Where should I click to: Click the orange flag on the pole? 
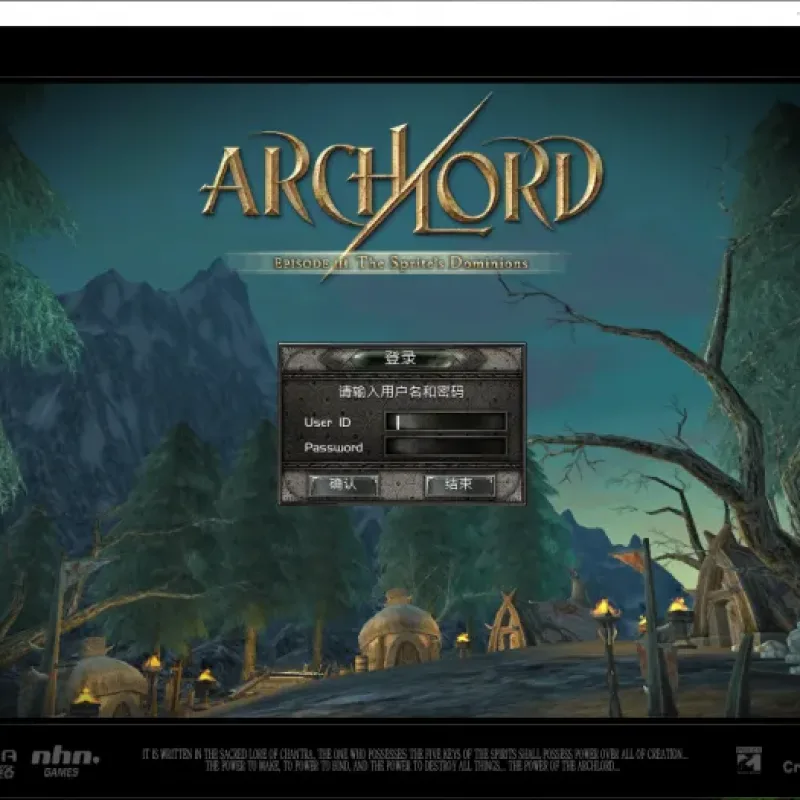pyautogui.click(x=628, y=563)
